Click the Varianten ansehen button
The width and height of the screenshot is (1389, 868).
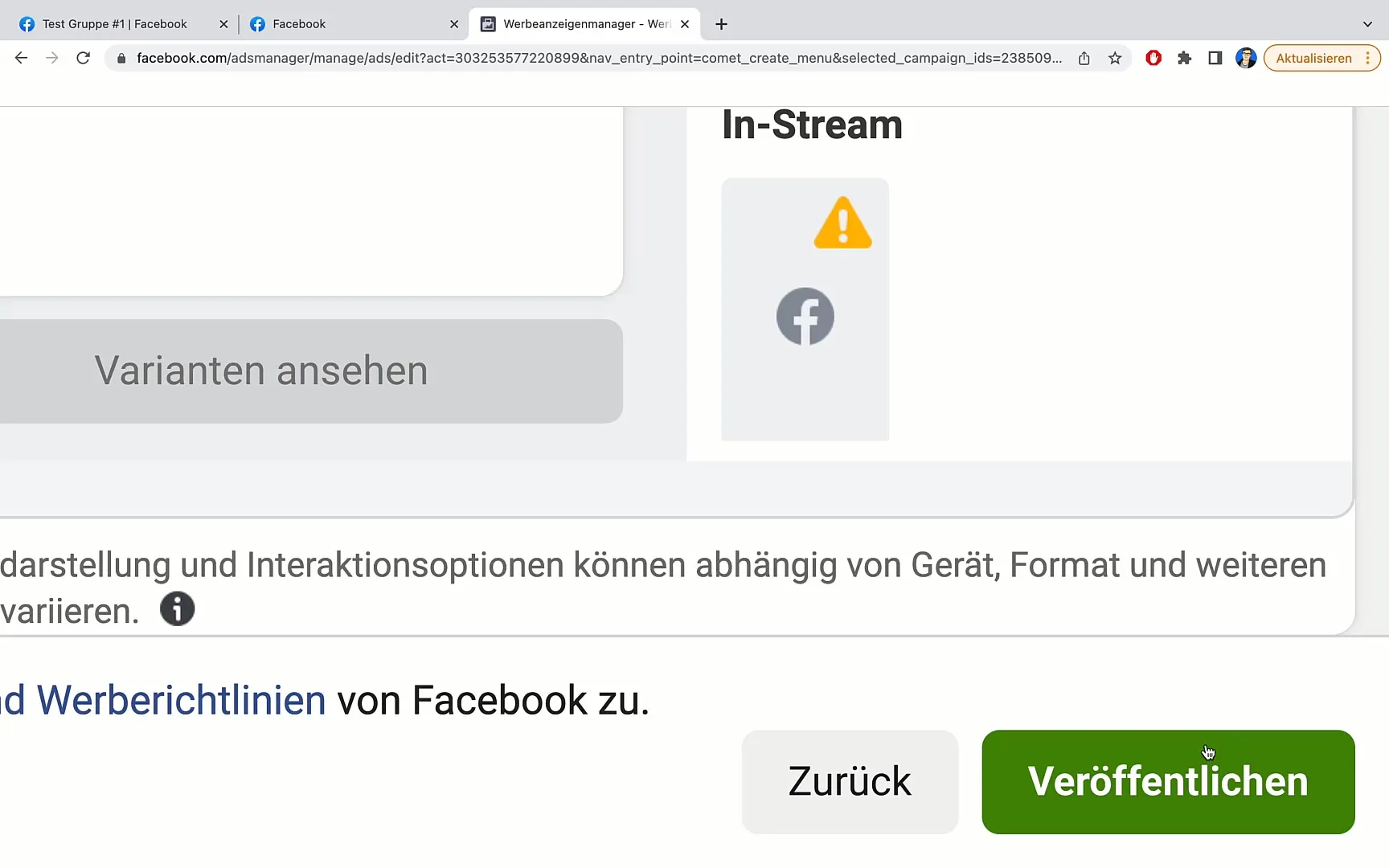pyautogui.click(x=311, y=371)
